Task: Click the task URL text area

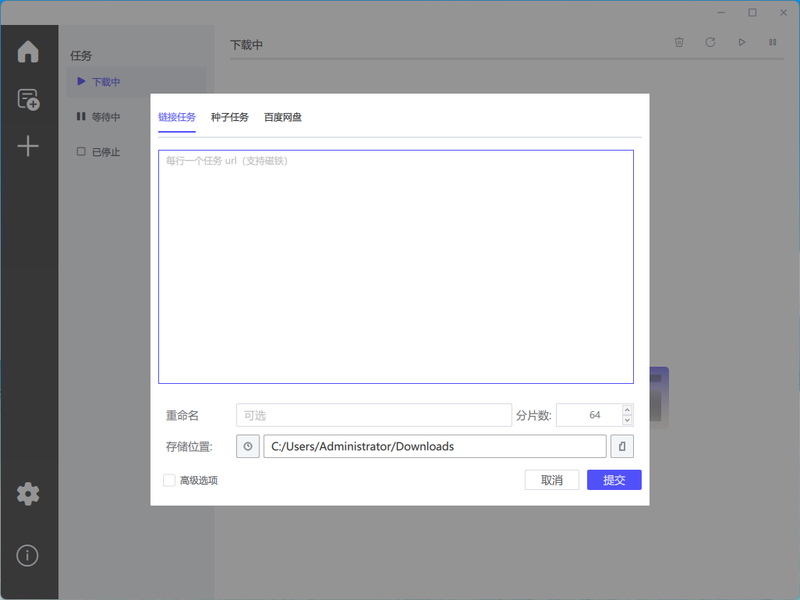Action: [x=396, y=267]
